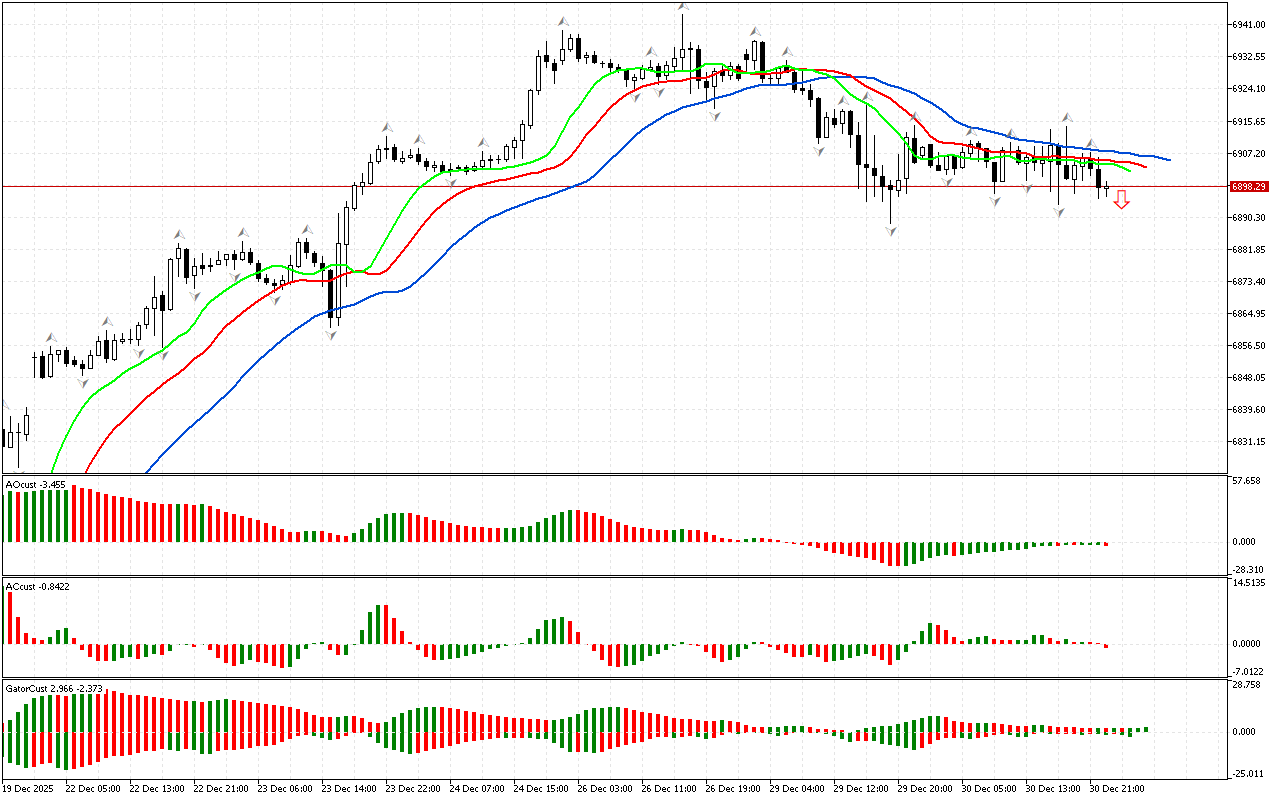Click the fractal arrow below the lowest 29 Dec candle
The width and height of the screenshot is (1280, 800).
[890, 231]
